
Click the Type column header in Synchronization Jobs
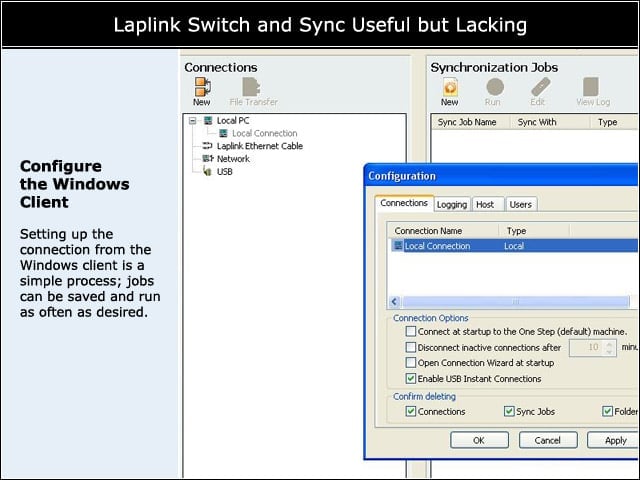point(613,122)
